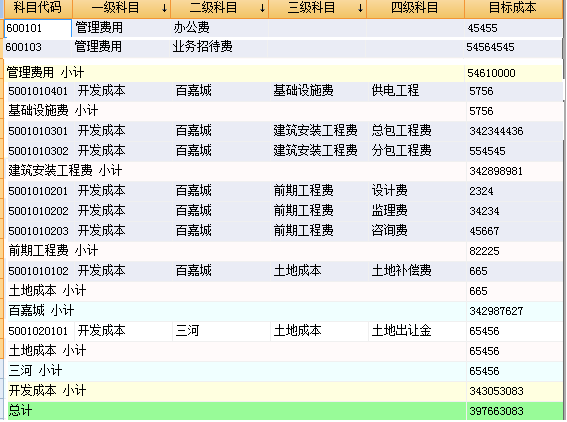Select the 目标成本 column header
This screenshot has width=567, height=422.
coord(513,8)
